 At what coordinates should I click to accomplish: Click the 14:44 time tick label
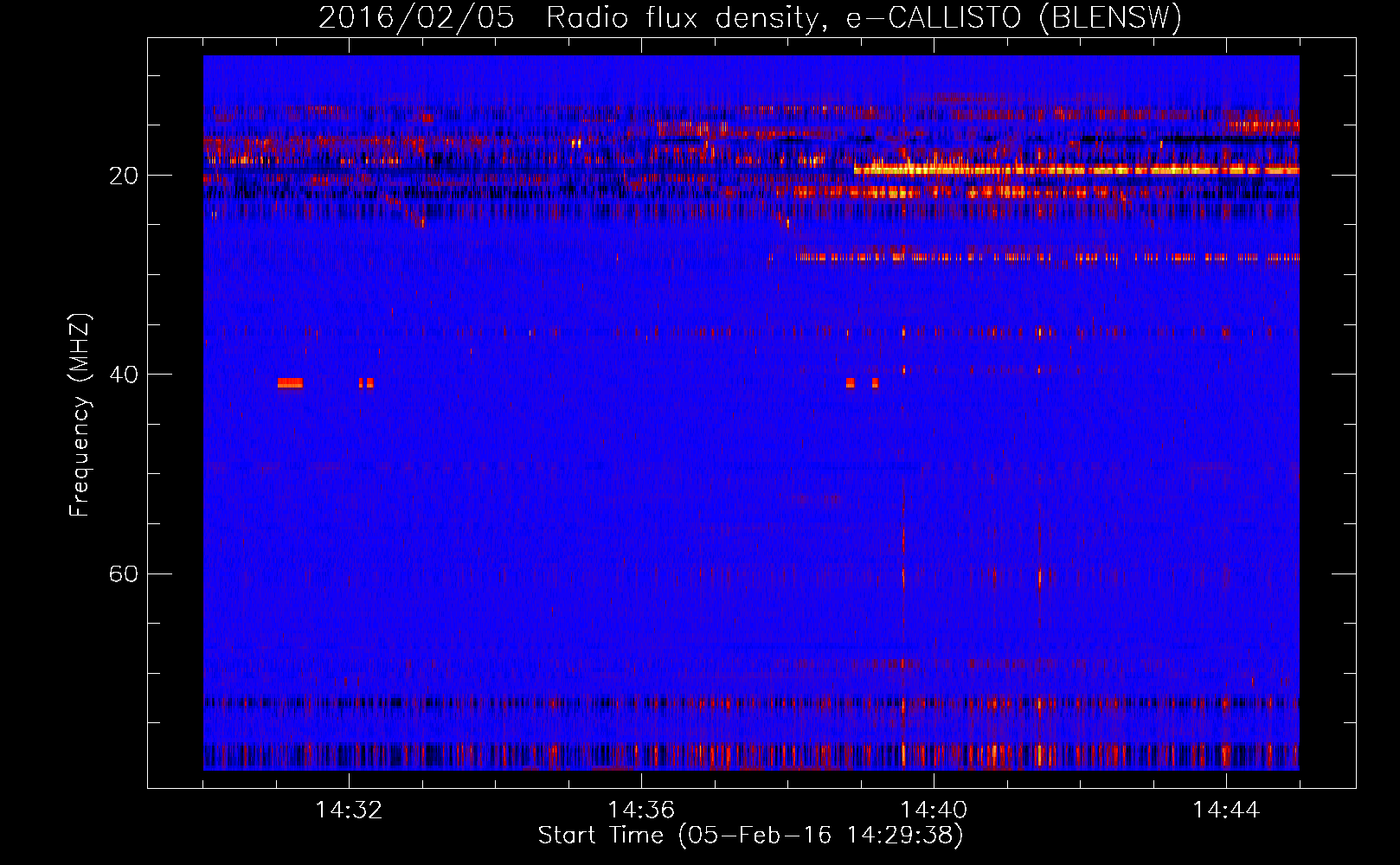pos(1226,811)
